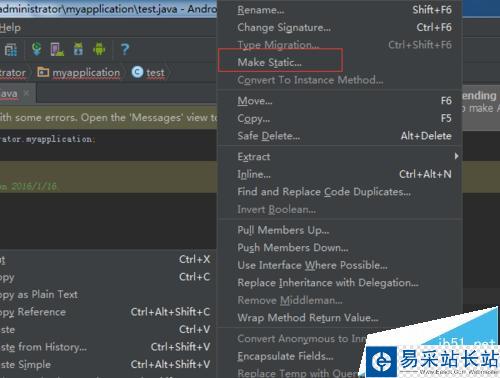500x378 pixels.
Task: Choose Use Interface Where Possible...
Action: pos(339,265)
